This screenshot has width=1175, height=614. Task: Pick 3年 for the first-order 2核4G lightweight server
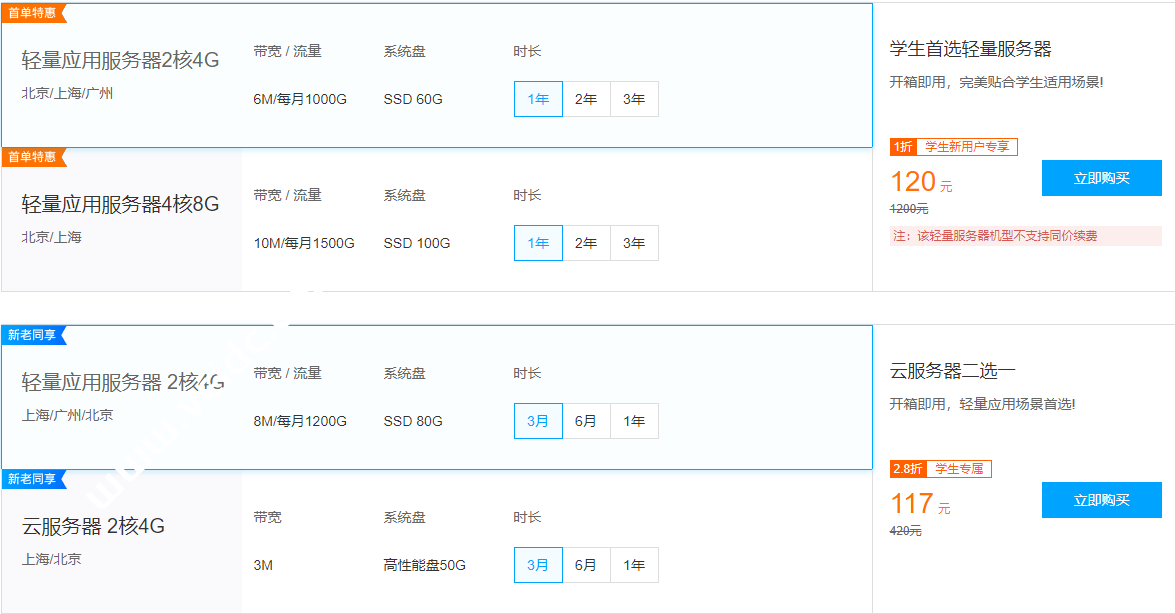[634, 99]
